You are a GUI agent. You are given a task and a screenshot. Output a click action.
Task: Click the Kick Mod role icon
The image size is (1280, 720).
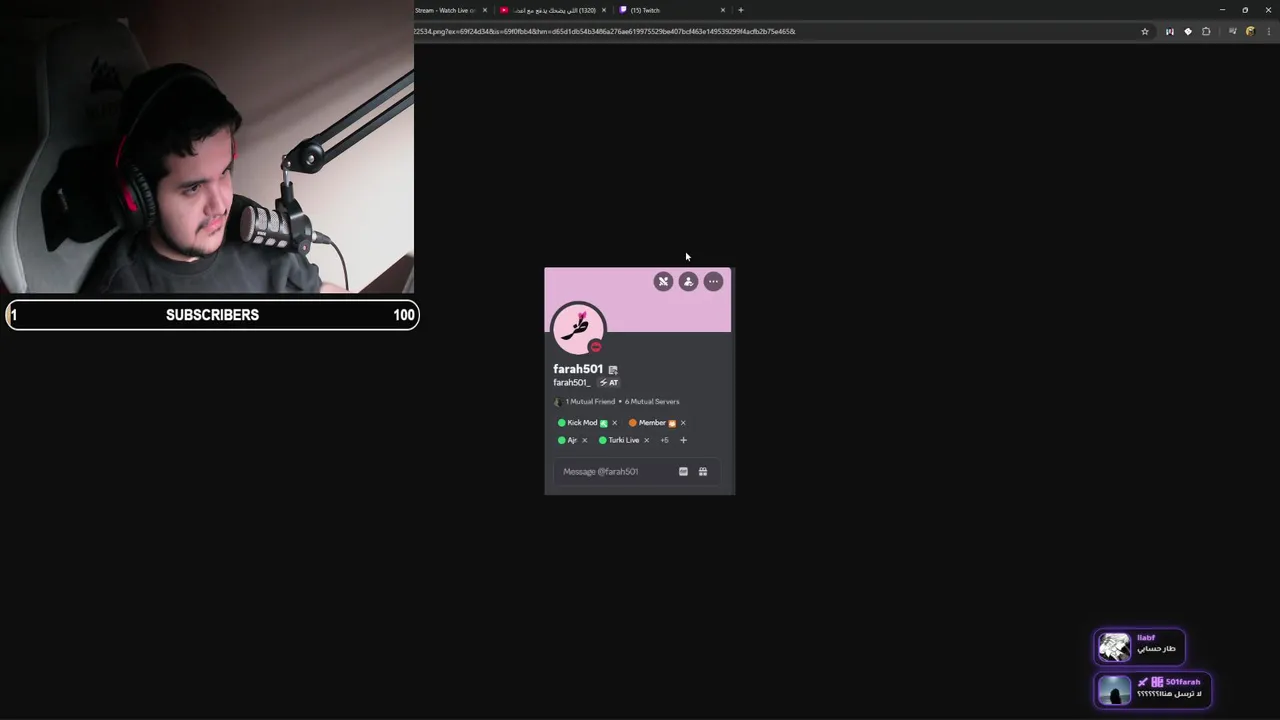click(603, 423)
